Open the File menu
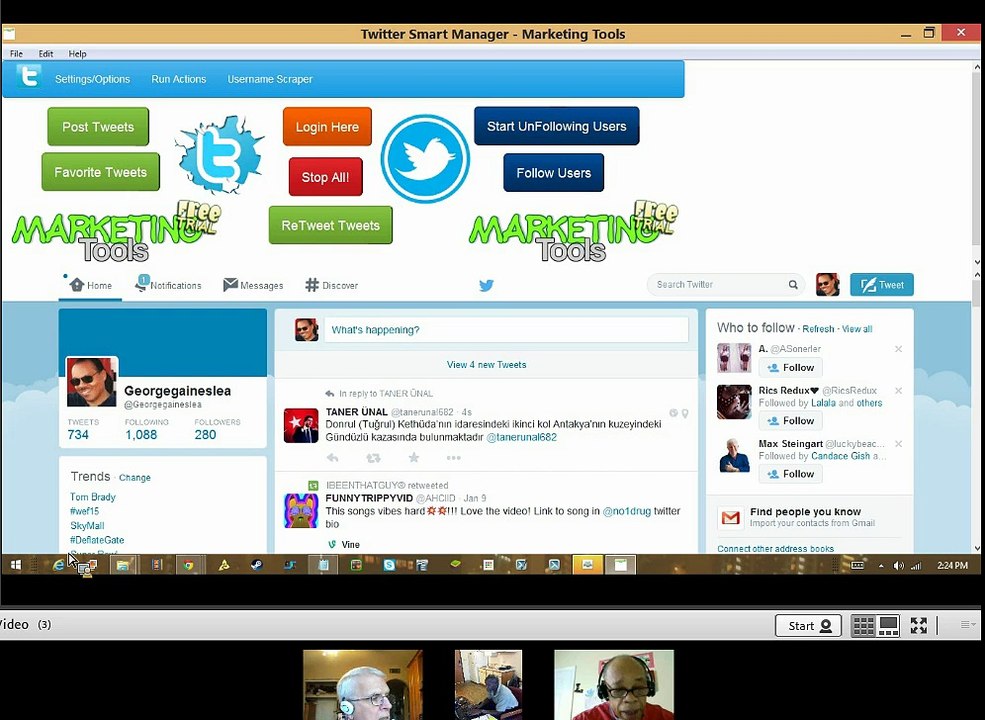985x720 pixels. tap(16, 54)
